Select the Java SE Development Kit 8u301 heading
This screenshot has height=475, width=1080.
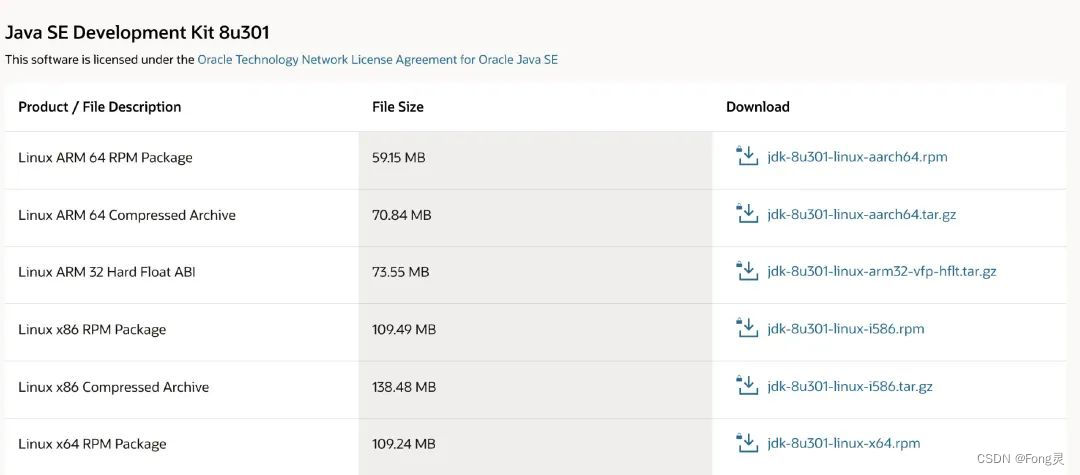click(x=137, y=32)
